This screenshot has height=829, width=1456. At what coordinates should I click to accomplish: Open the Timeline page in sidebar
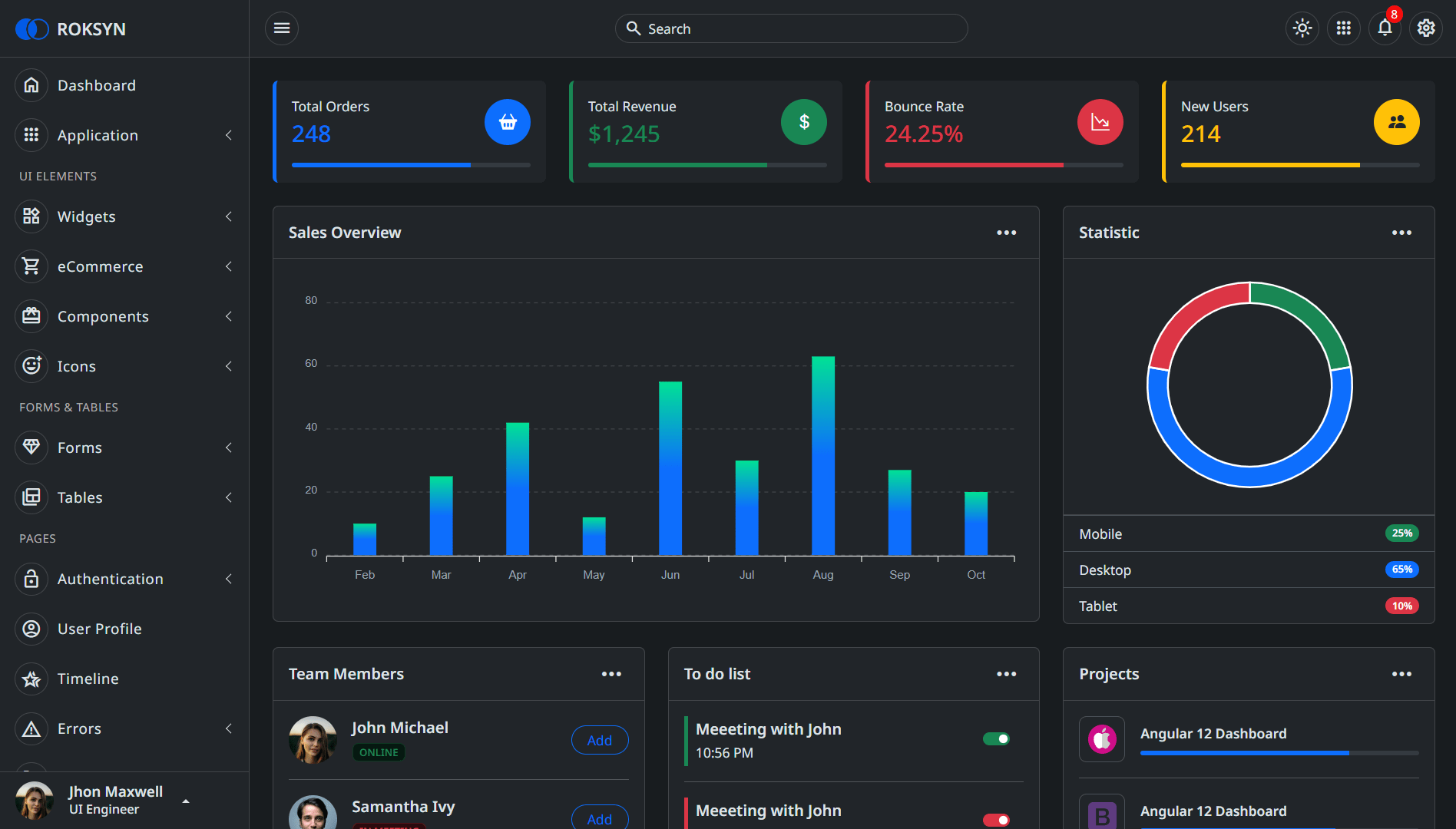click(x=124, y=679)
